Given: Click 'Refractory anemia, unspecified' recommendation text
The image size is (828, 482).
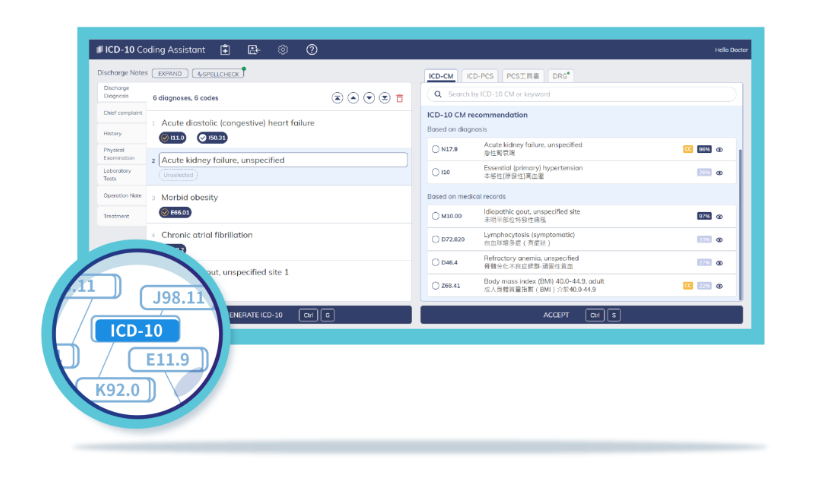Looking at the screenshot, I should click(x=531, y=258).
